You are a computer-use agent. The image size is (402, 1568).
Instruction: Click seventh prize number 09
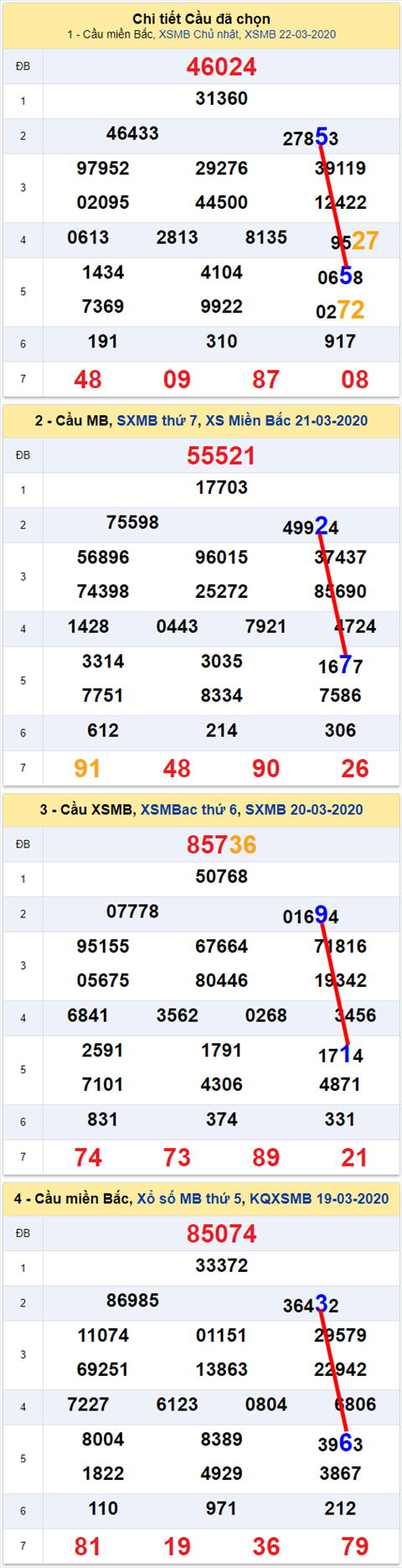coord(177,380)
